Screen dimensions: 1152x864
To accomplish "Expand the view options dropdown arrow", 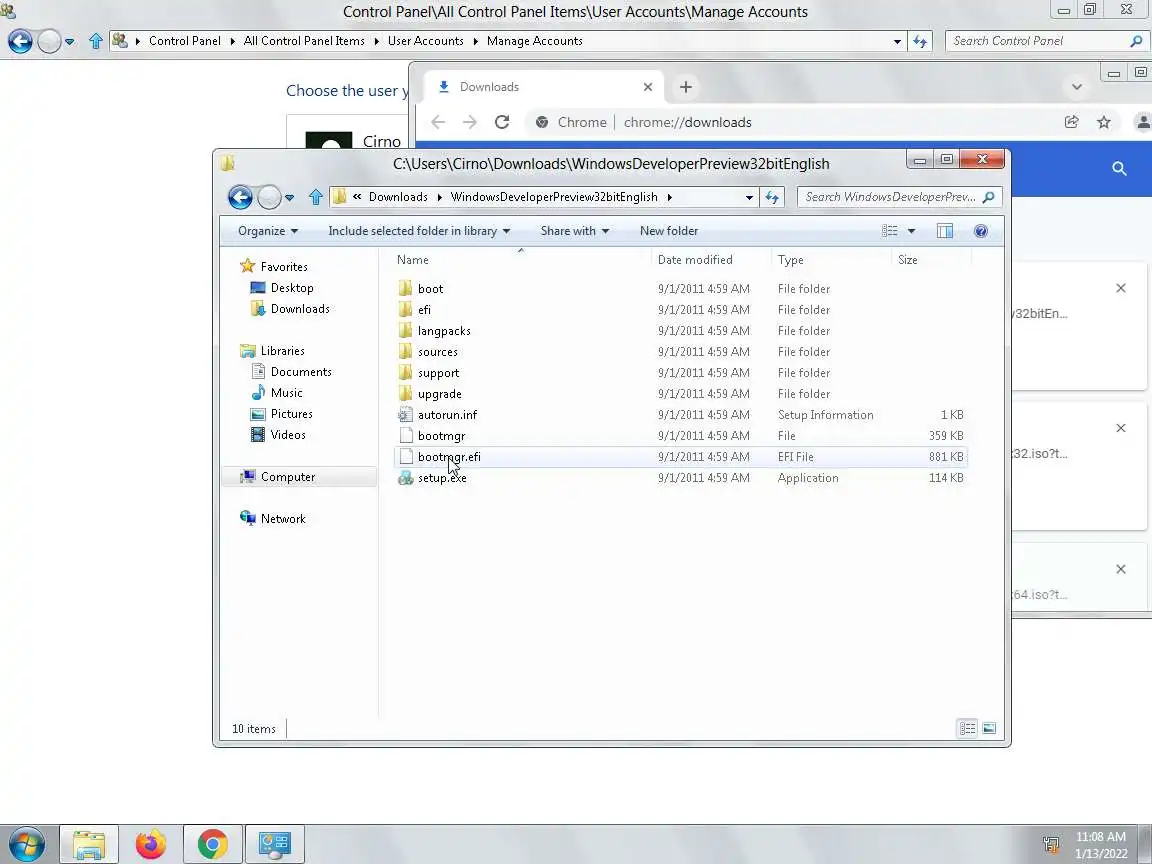I will (x=911, y=231).
